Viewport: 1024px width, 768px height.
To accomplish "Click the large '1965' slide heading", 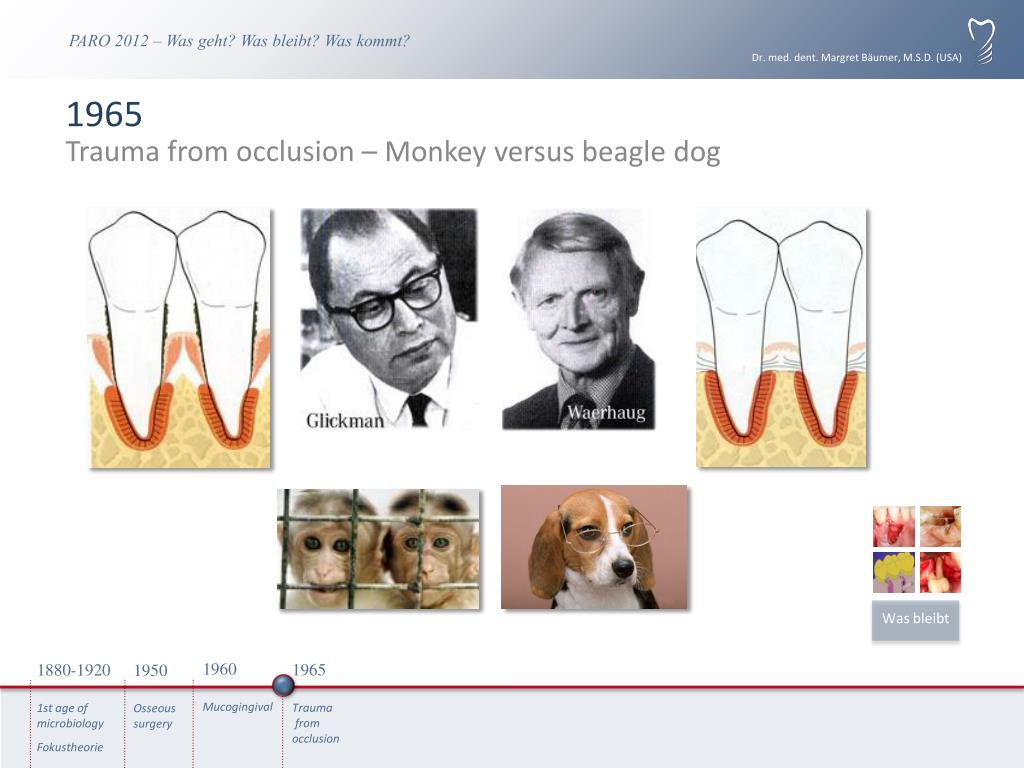I will pos(104,115).
